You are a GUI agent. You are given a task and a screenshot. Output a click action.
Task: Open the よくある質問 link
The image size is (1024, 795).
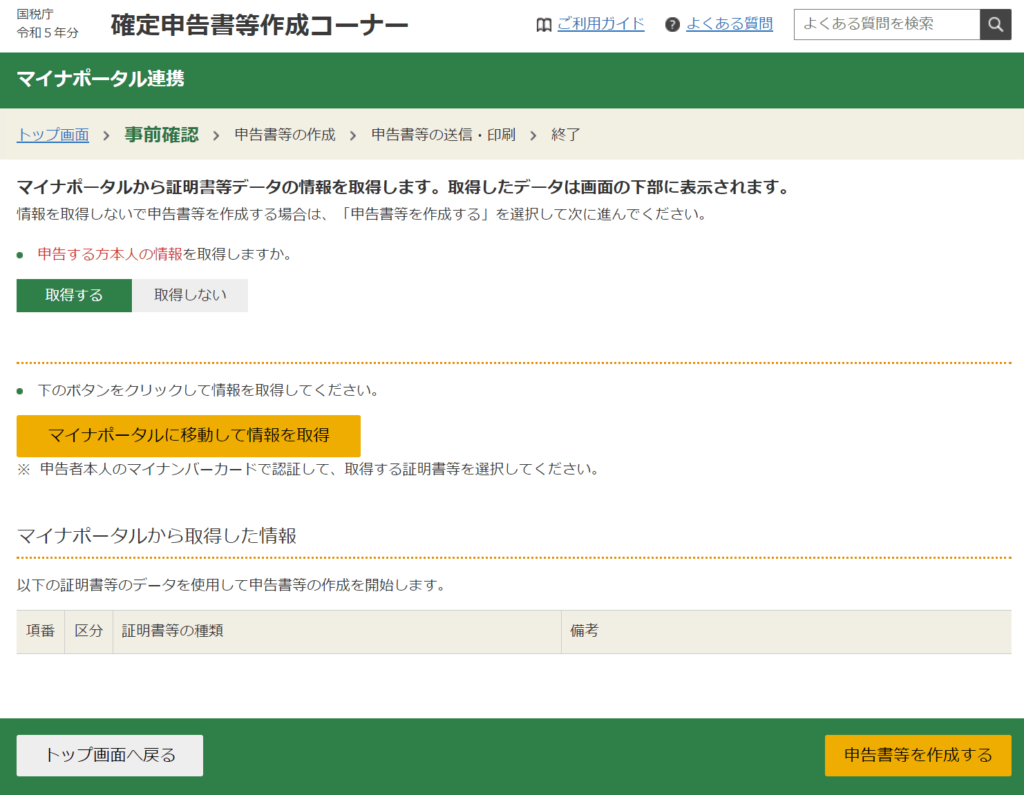[729, 24]
